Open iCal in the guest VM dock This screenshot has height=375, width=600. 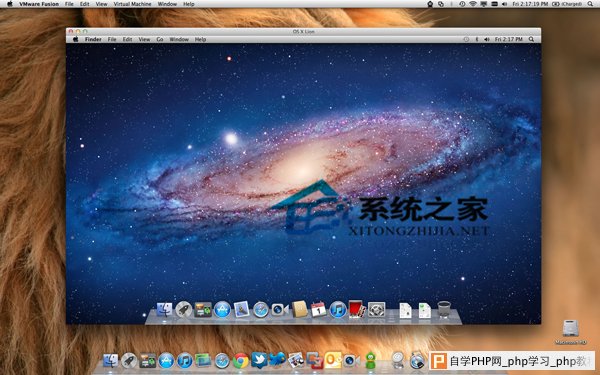click(318, 309)
